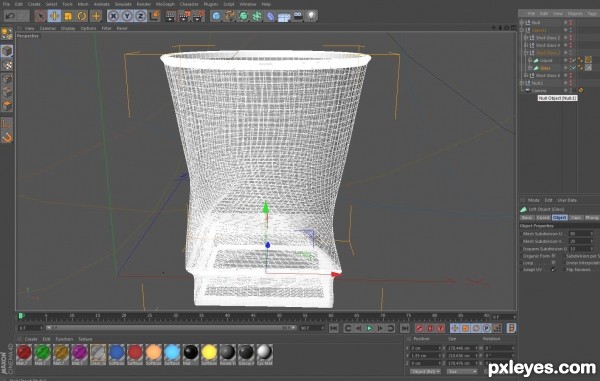
Task: Toggle visibility dots for Shot Glass 2
Action: tap(571, 38)
